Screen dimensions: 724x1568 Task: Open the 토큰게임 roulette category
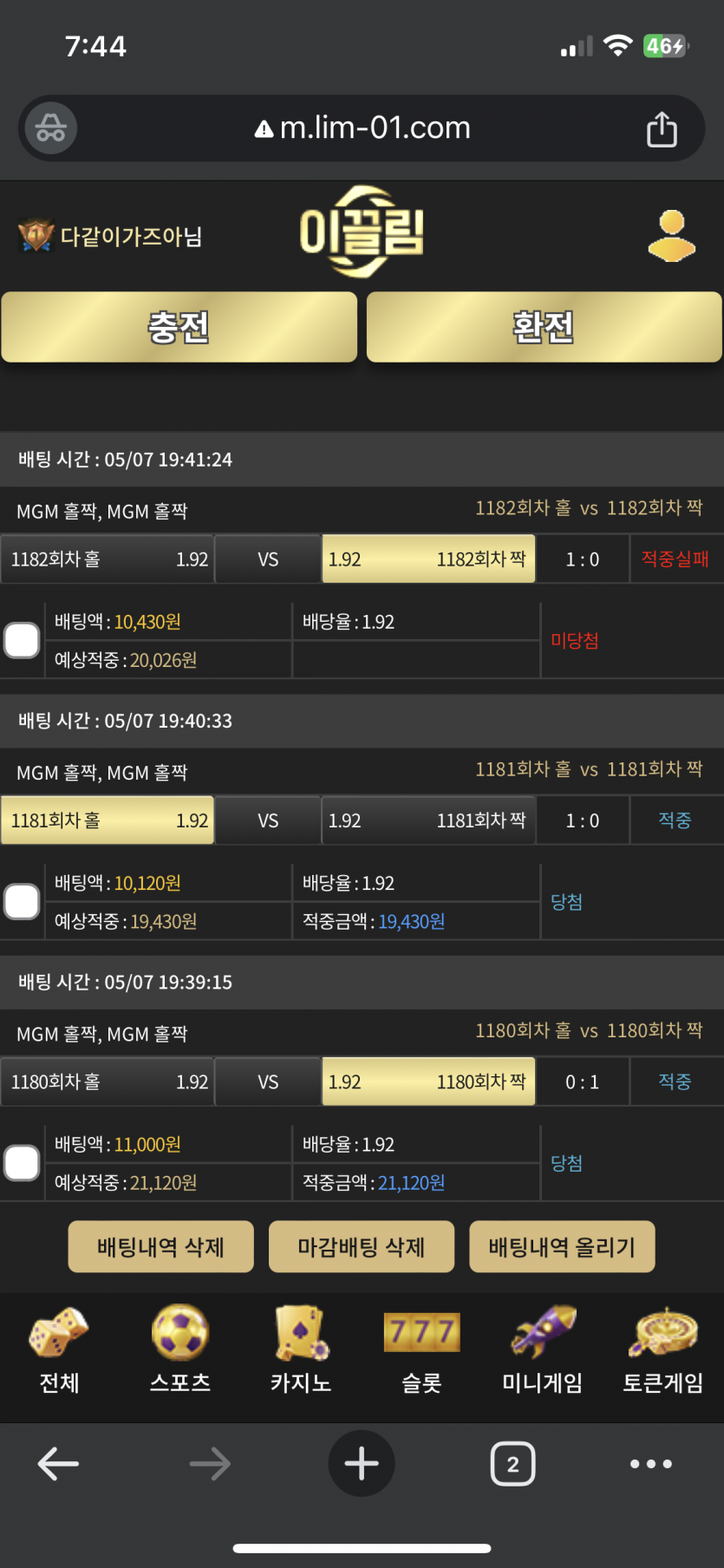[x=663, y=1351]
